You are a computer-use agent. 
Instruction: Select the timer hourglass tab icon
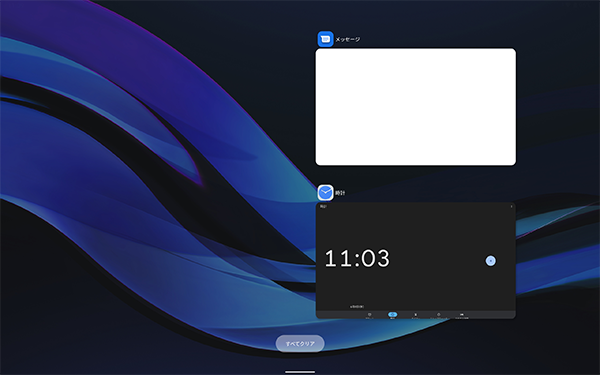pos(416,315)
